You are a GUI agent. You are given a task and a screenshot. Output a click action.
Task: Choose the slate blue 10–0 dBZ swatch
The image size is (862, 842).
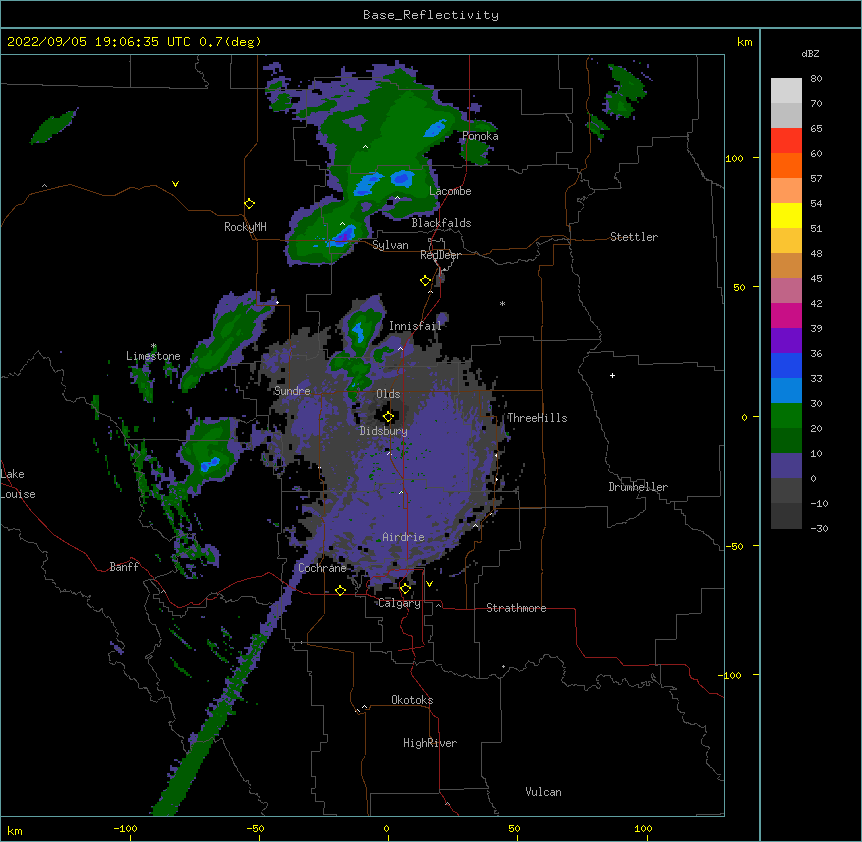(786, 466)
